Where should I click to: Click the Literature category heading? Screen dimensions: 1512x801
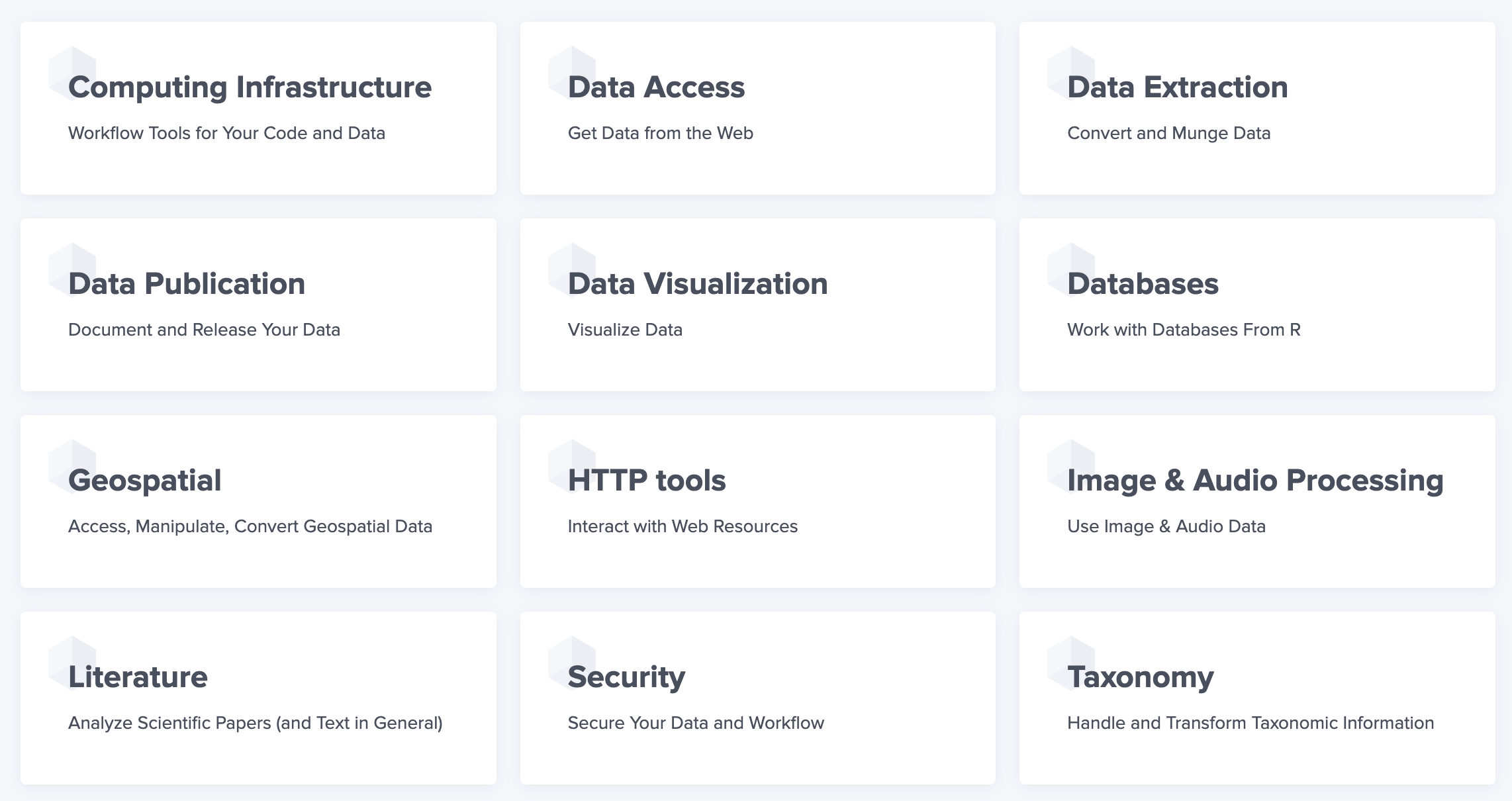click(x=138, y=677)
